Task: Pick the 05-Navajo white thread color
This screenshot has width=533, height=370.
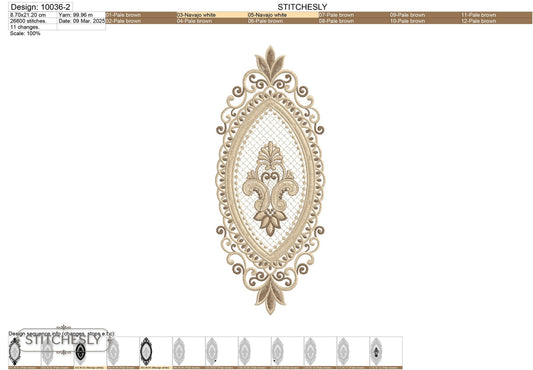Action: 283,15
